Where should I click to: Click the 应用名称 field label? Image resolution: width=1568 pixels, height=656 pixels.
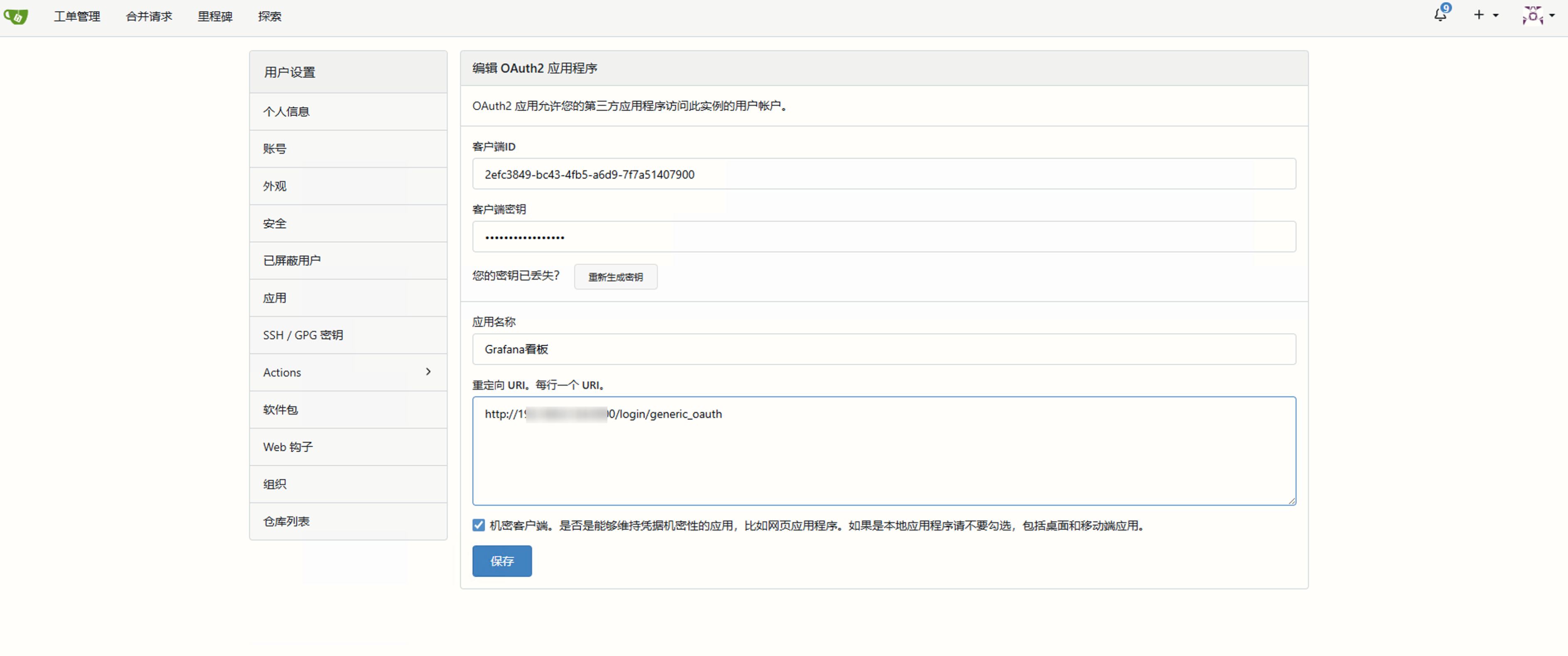(x=494, y=322)
